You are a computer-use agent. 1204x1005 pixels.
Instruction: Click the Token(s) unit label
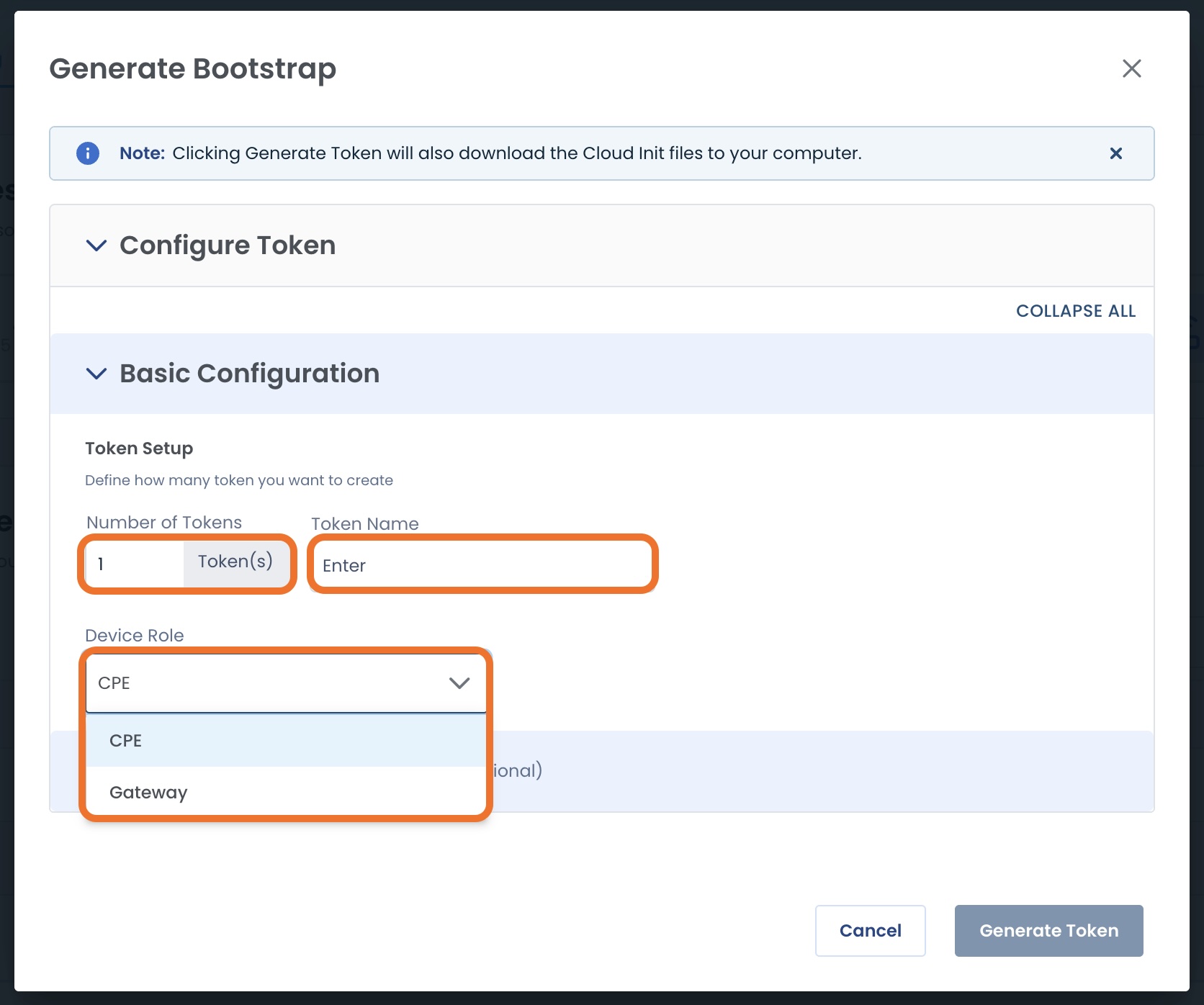coord(235,562)
